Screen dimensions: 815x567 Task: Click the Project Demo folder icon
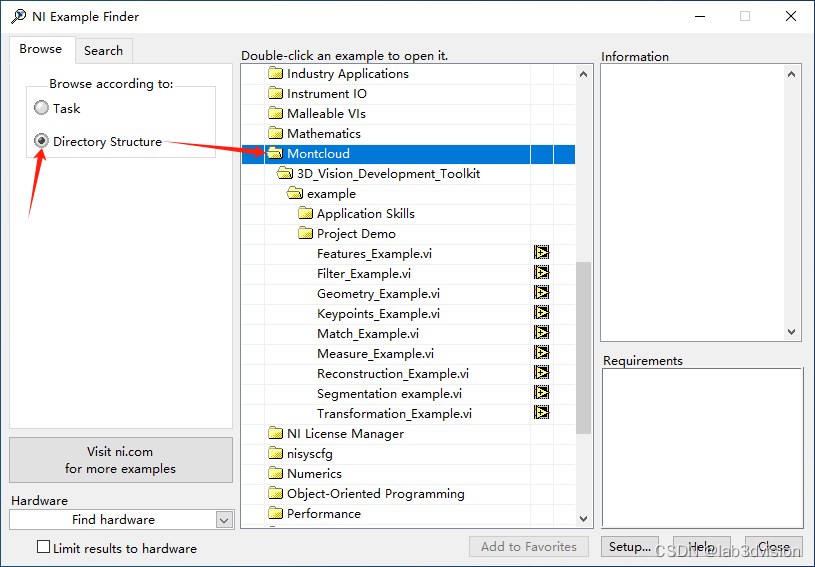306,233
